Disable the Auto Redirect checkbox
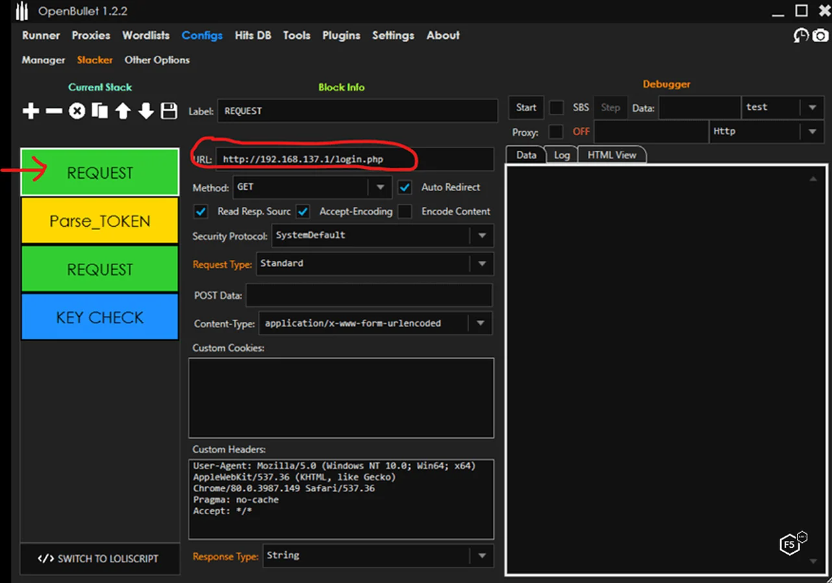832x583 pixels. click(x=405, y=187)
